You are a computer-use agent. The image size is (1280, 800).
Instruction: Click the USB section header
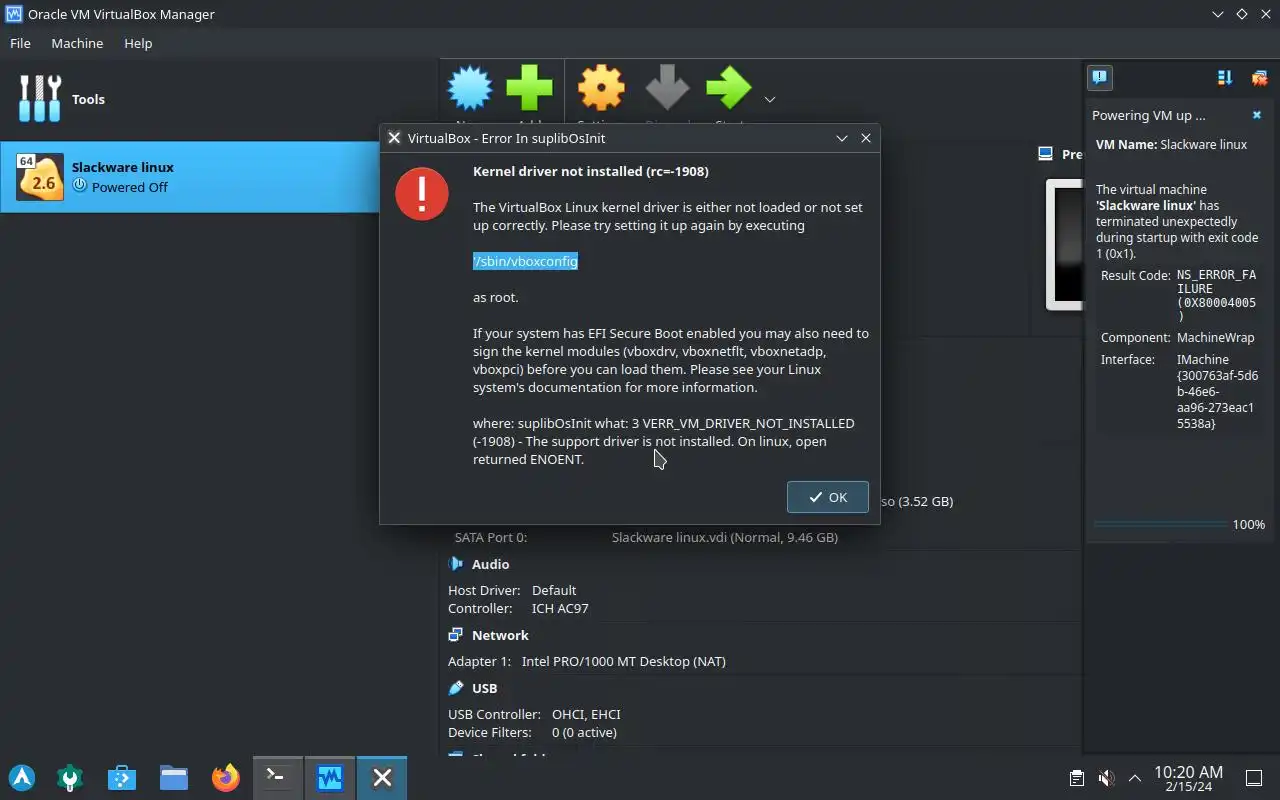pos(484,688)
